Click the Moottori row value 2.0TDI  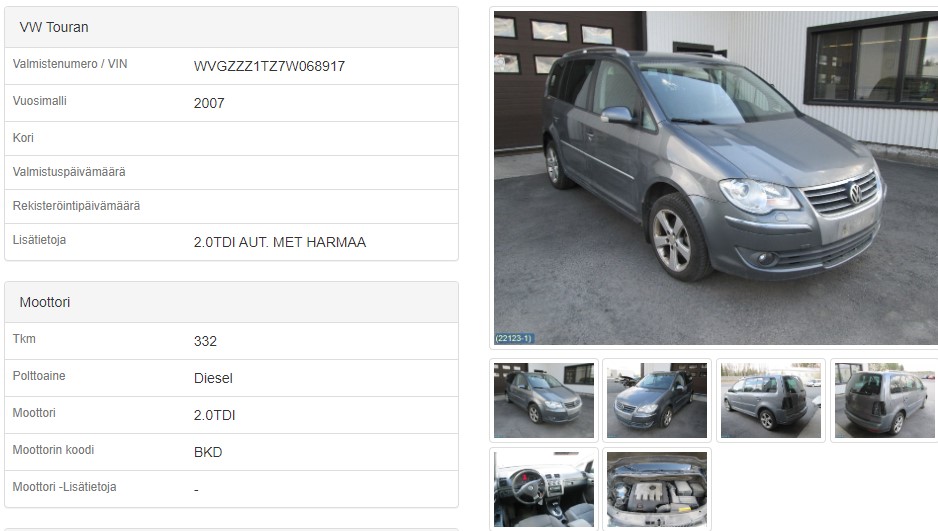pyautogui.click(x=214, y=416)
